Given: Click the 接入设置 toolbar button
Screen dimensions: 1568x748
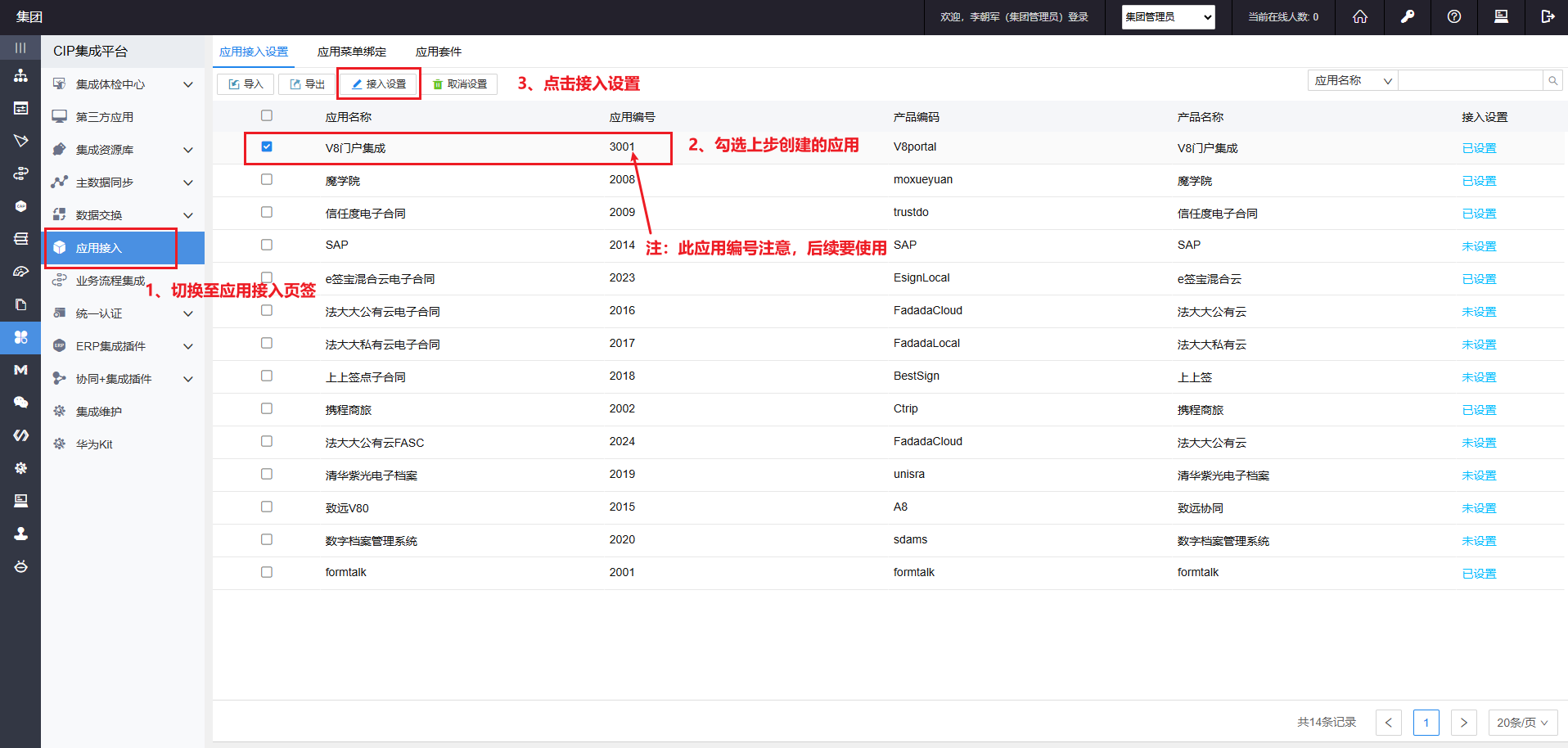Looking at the screenshot, I should [379, 84].
